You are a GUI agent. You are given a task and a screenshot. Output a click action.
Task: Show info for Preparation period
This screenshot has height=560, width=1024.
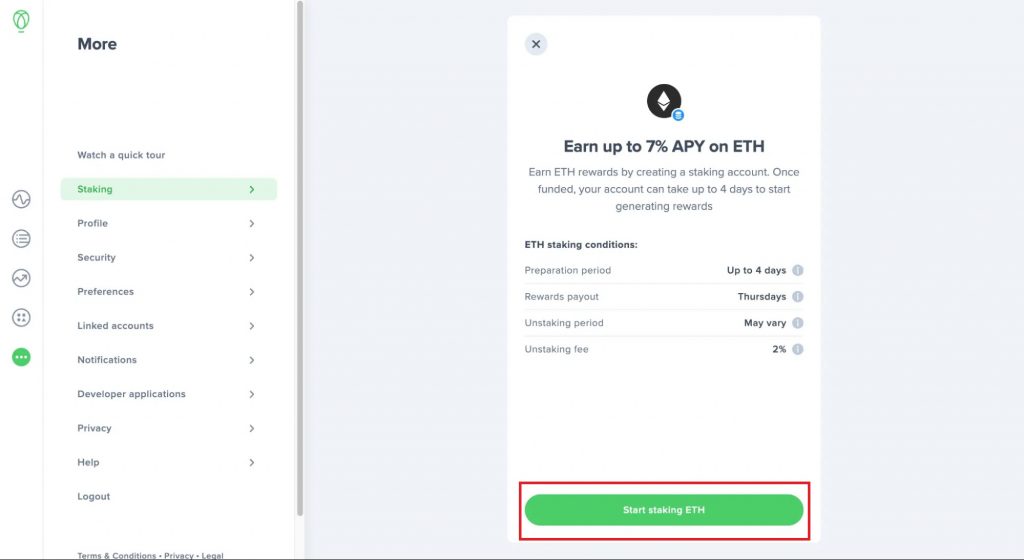(x=797, y=270)
